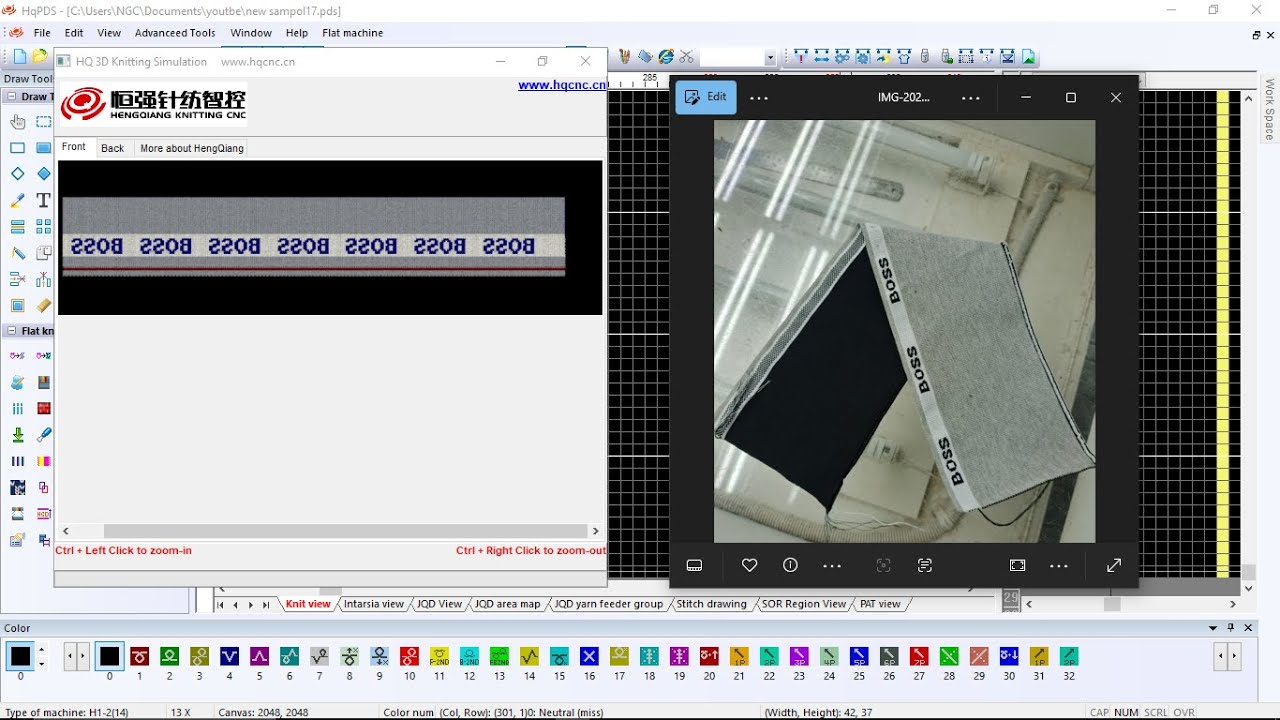Select stitch symbol number 4
Screen dimensions: 1280x720
tap(229, 657)
